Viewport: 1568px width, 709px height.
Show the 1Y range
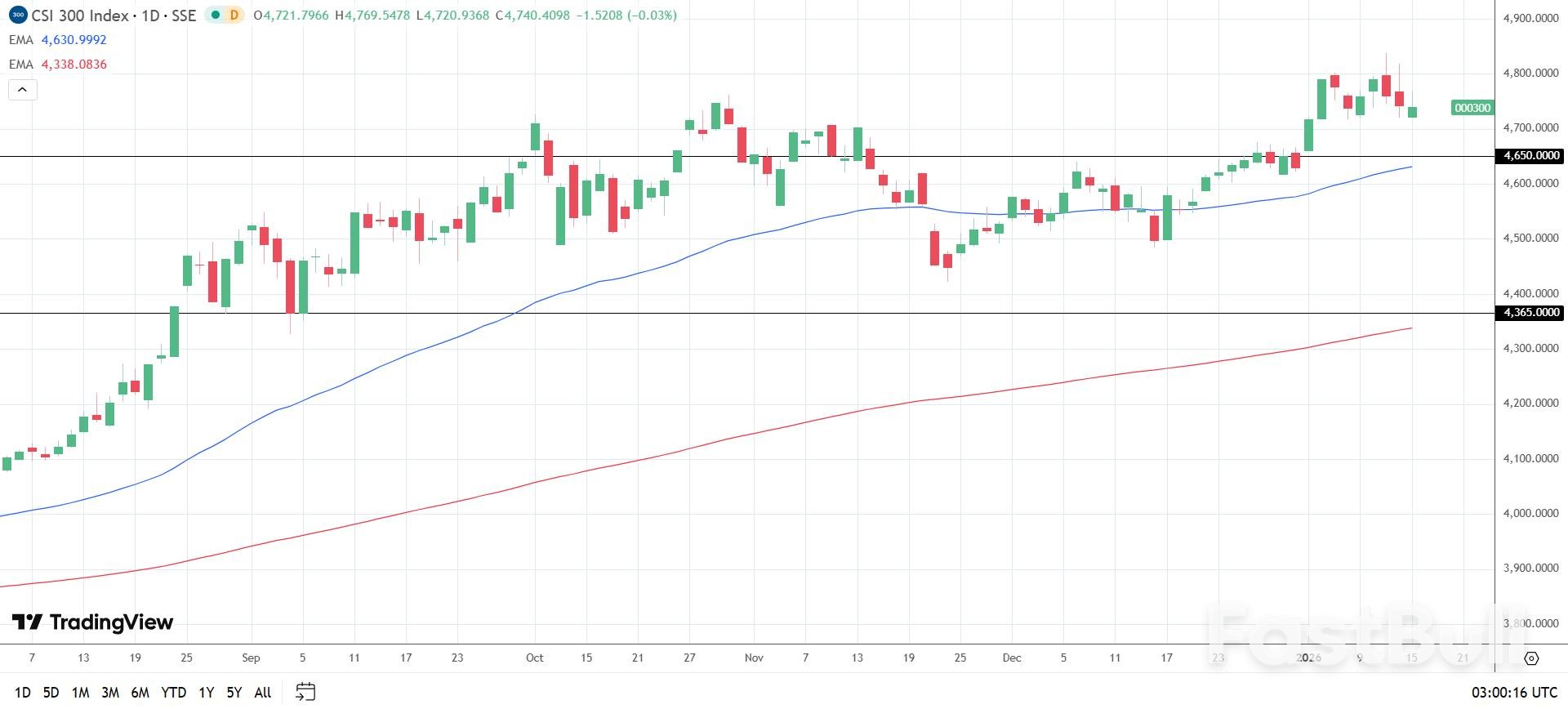tap(207, 693)
